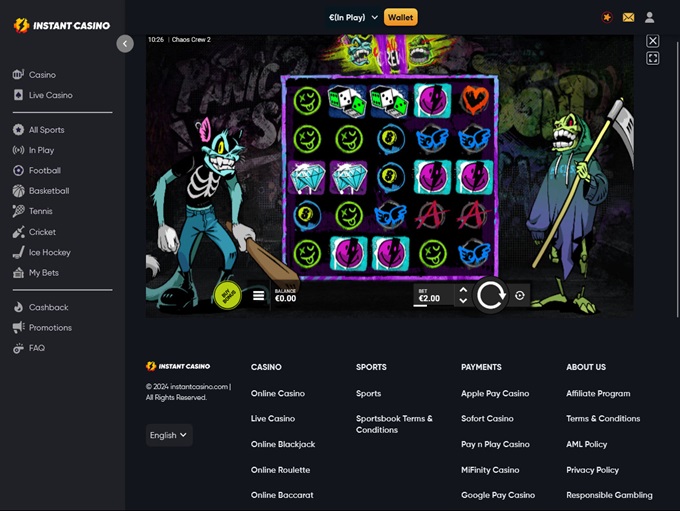The image size is (680, 511).
Task: Click the yellow Buy Bonus button
Action: (228, 295)
